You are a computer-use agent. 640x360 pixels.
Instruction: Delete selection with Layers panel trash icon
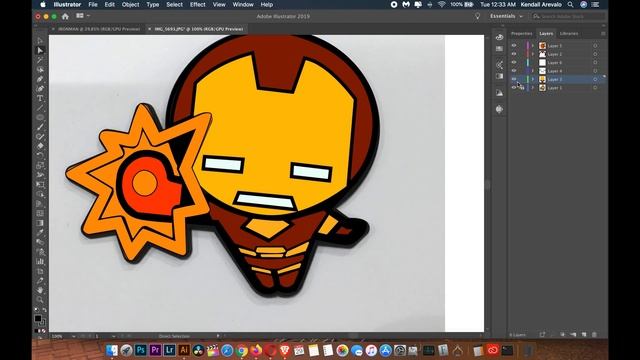coord(594,335)
